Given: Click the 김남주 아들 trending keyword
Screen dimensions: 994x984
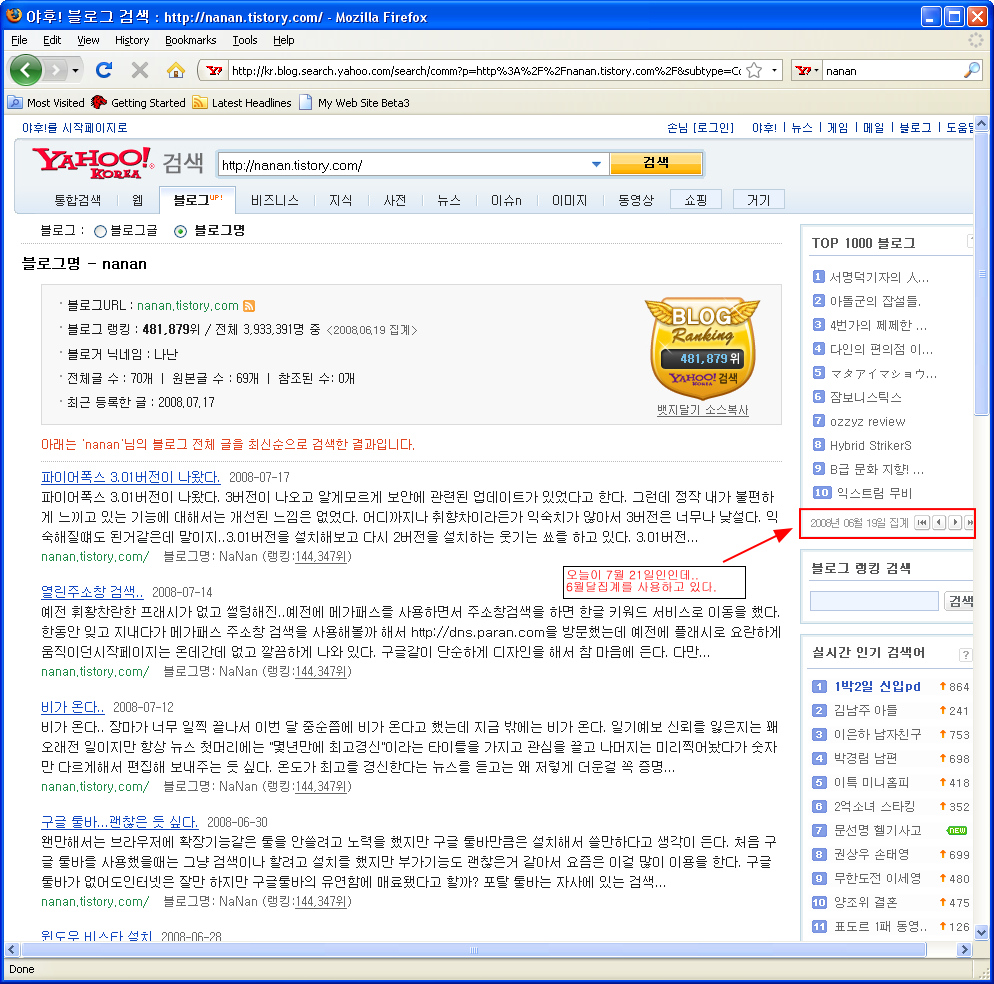Looking at the screenshot, I should click(865, 711).
